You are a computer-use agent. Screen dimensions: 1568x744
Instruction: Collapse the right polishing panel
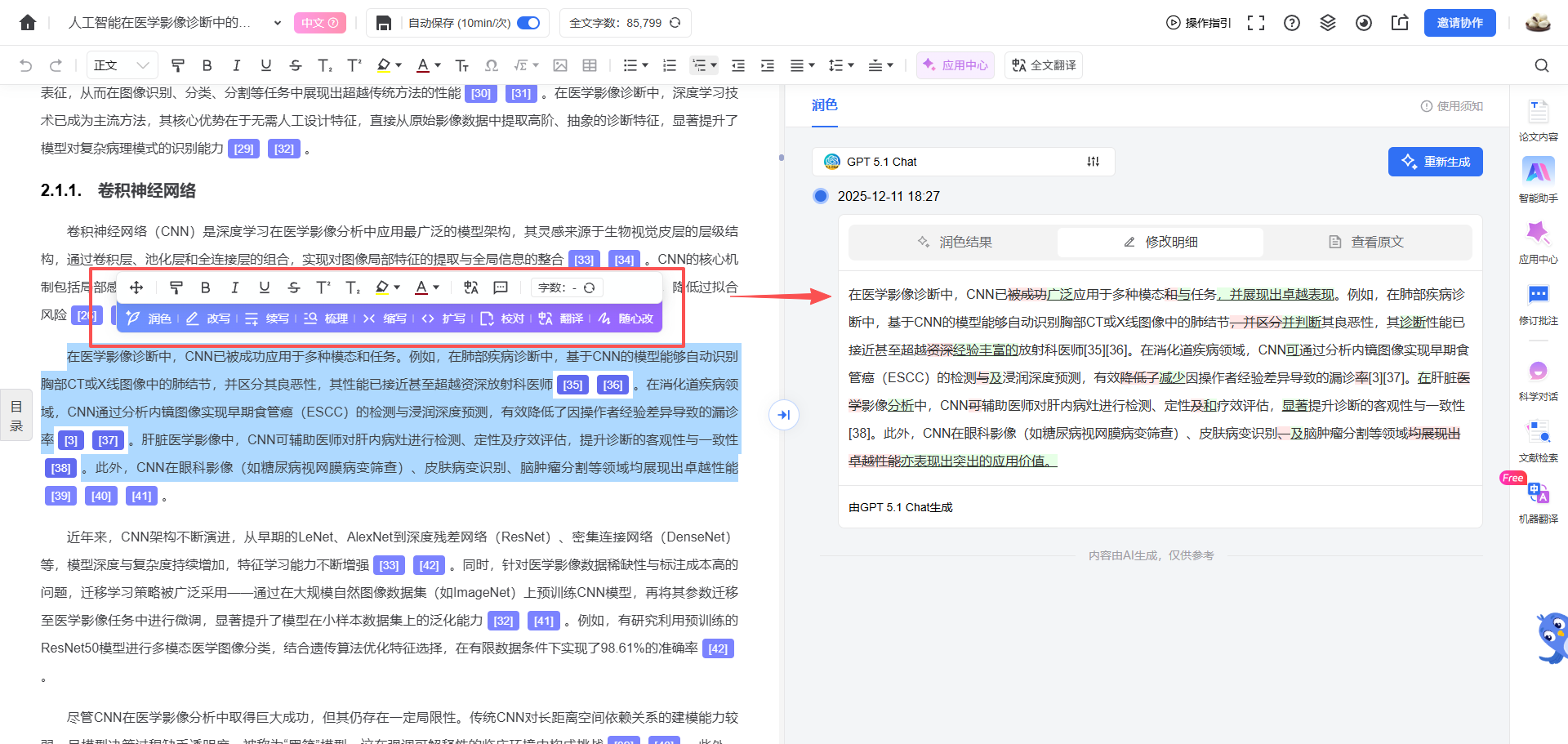pos(784,415)
